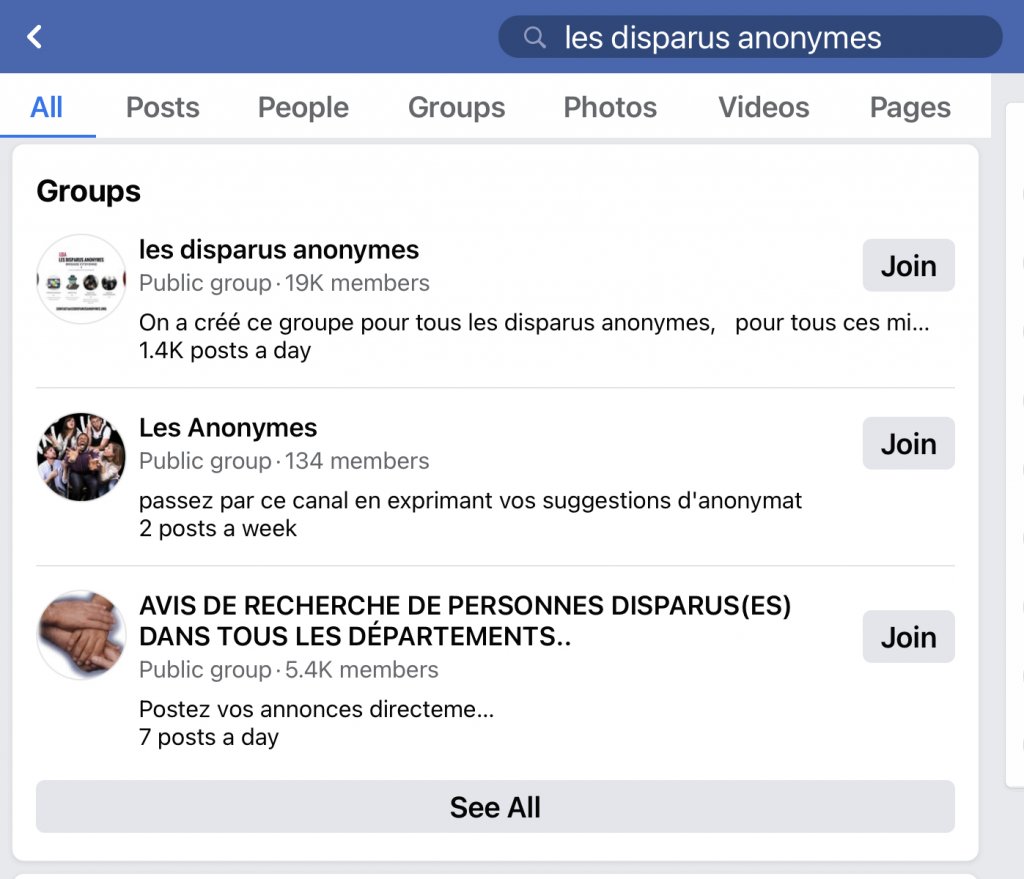Join the les disparus anonymes group
This screenshot has width=1024, height=879.
tap(908, 266)
